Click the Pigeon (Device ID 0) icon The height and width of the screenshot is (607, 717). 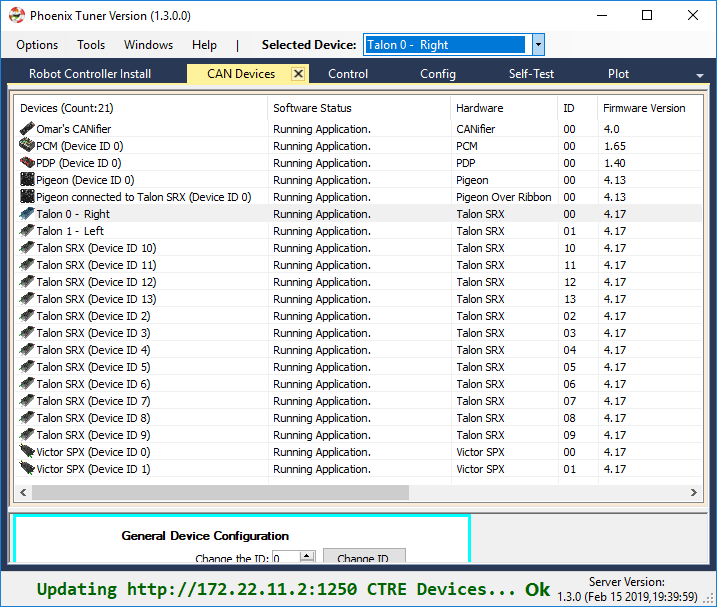coord(27,179)
